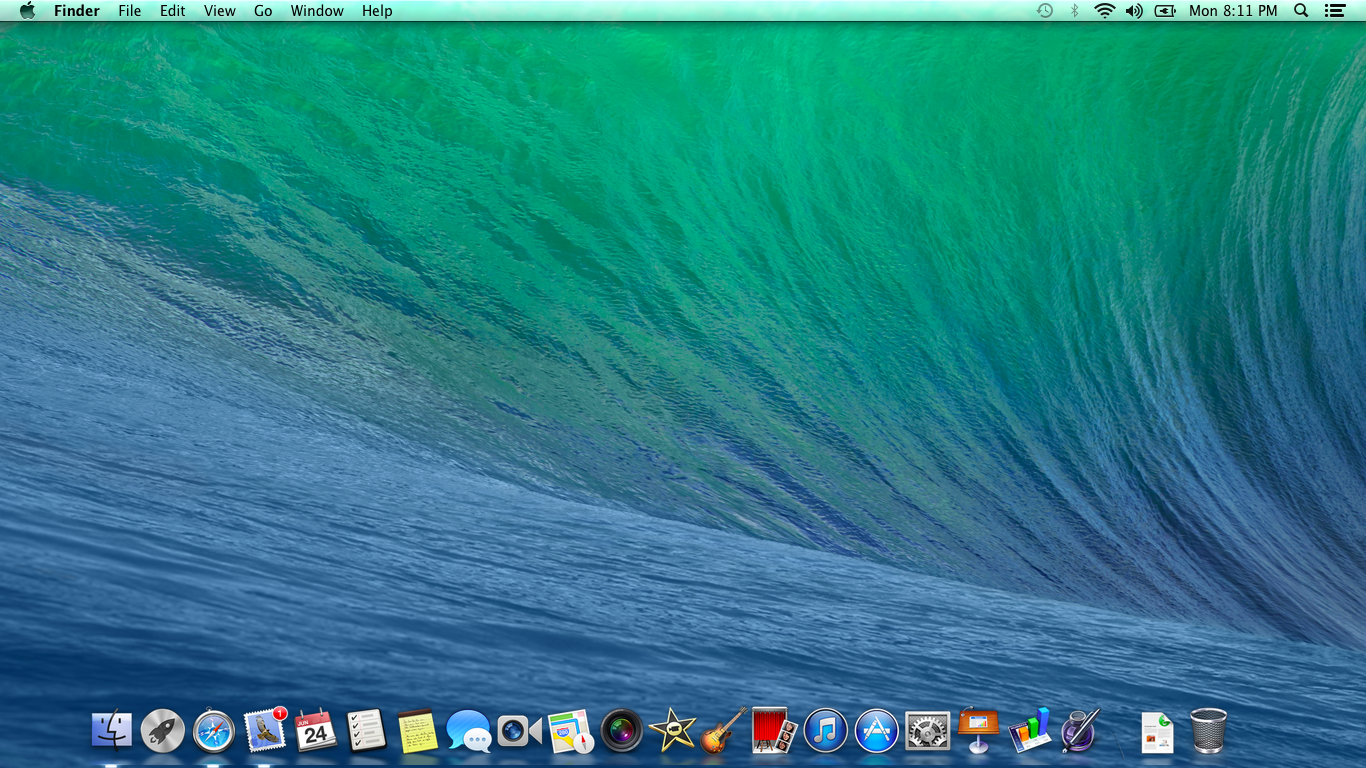Open the Wi-Fi status menu
This screenshot has height=768, width=1366.
tap(1104, 11)
